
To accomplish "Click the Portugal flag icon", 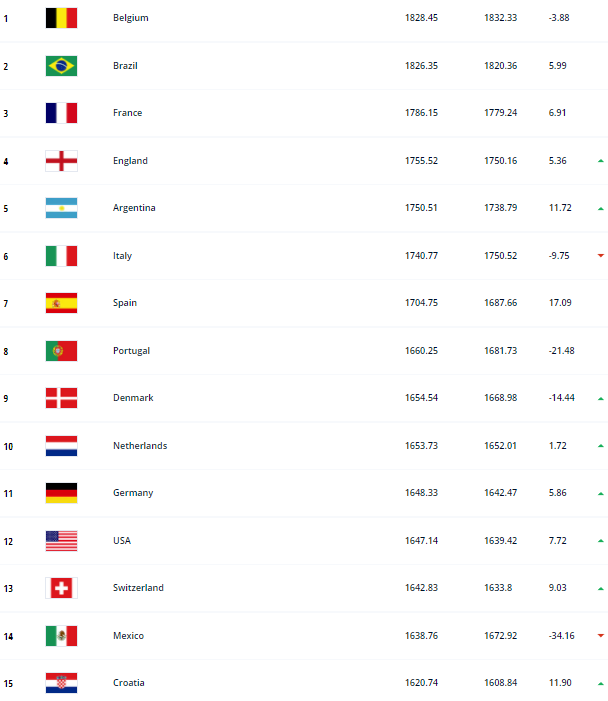I will click(61, 351).
